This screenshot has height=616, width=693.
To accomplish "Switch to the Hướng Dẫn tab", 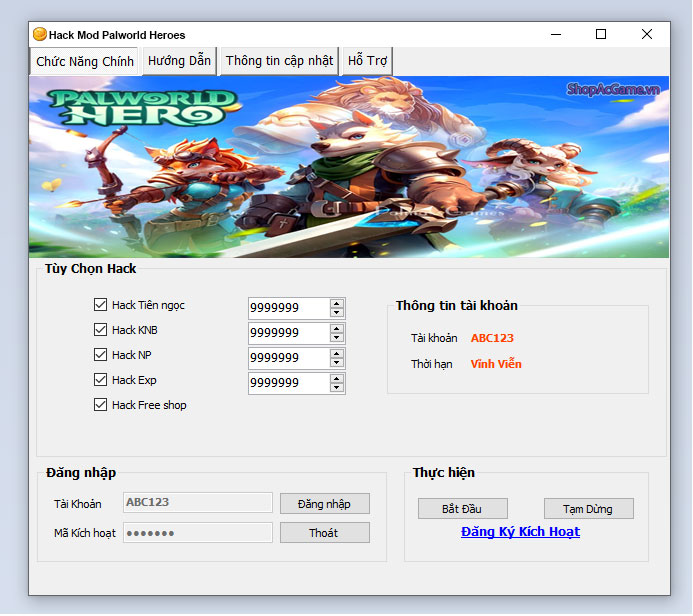I will [179, 61].
